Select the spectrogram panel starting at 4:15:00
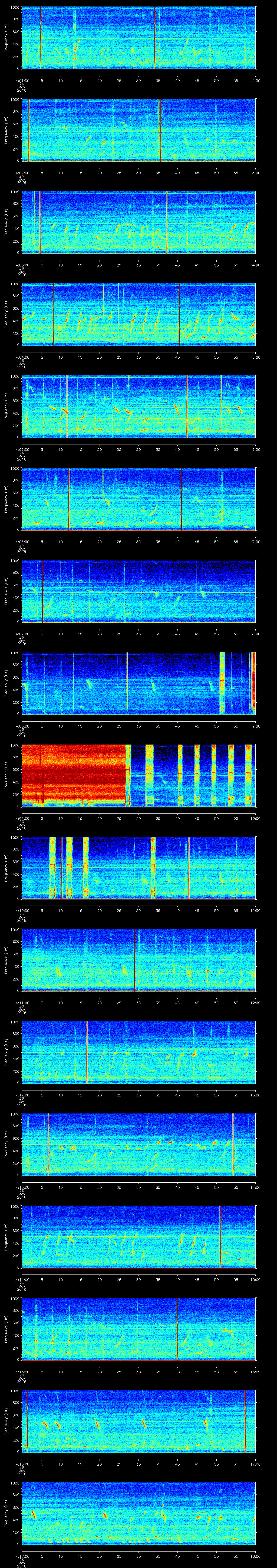277x1568 pixels. pos(139,1329)
